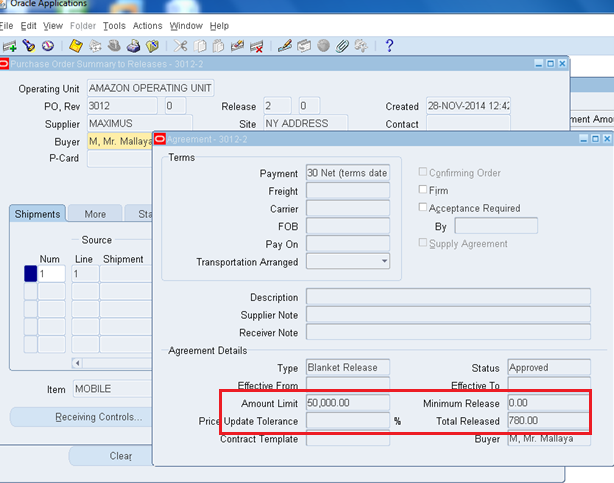Open the Folder menu
The height and width of the screenshot is (483, 614).
[x=83, y=26]
